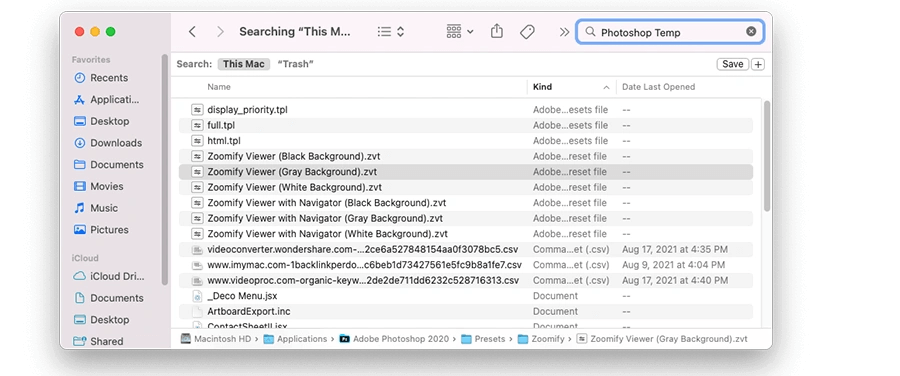900x376 pixels.
Task: Toggle Kind sort direction arrow
Action: pyautogui.click(x=606, y=87)
